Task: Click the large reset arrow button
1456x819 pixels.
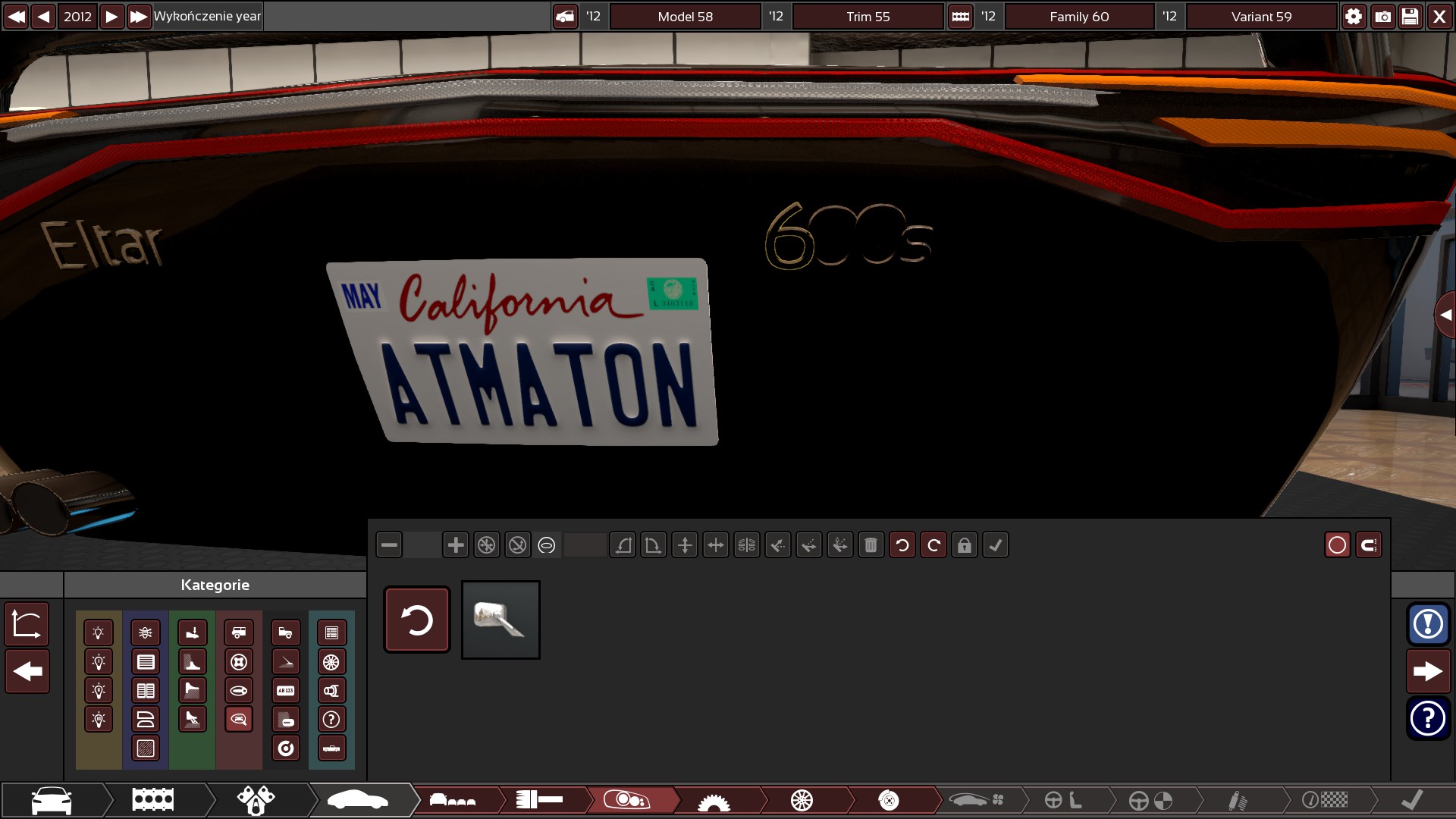Action: (x=417, y=620)
